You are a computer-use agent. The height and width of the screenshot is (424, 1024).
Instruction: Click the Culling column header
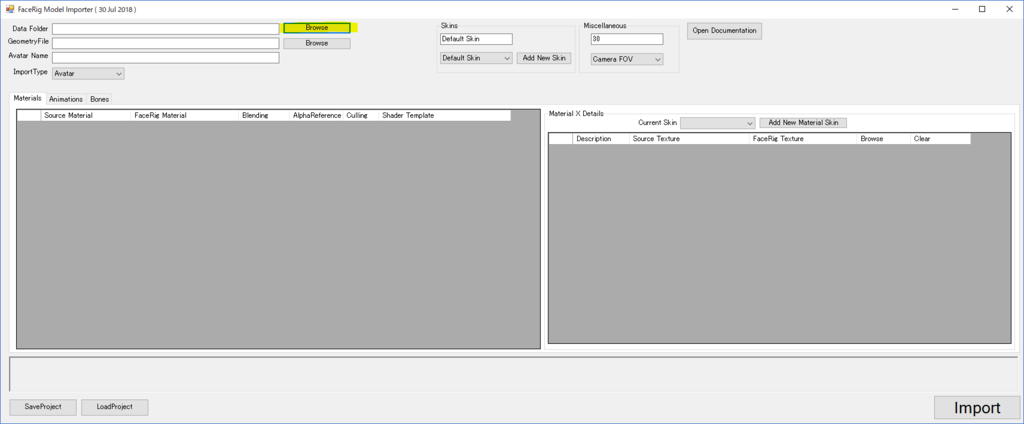(361, 116)
